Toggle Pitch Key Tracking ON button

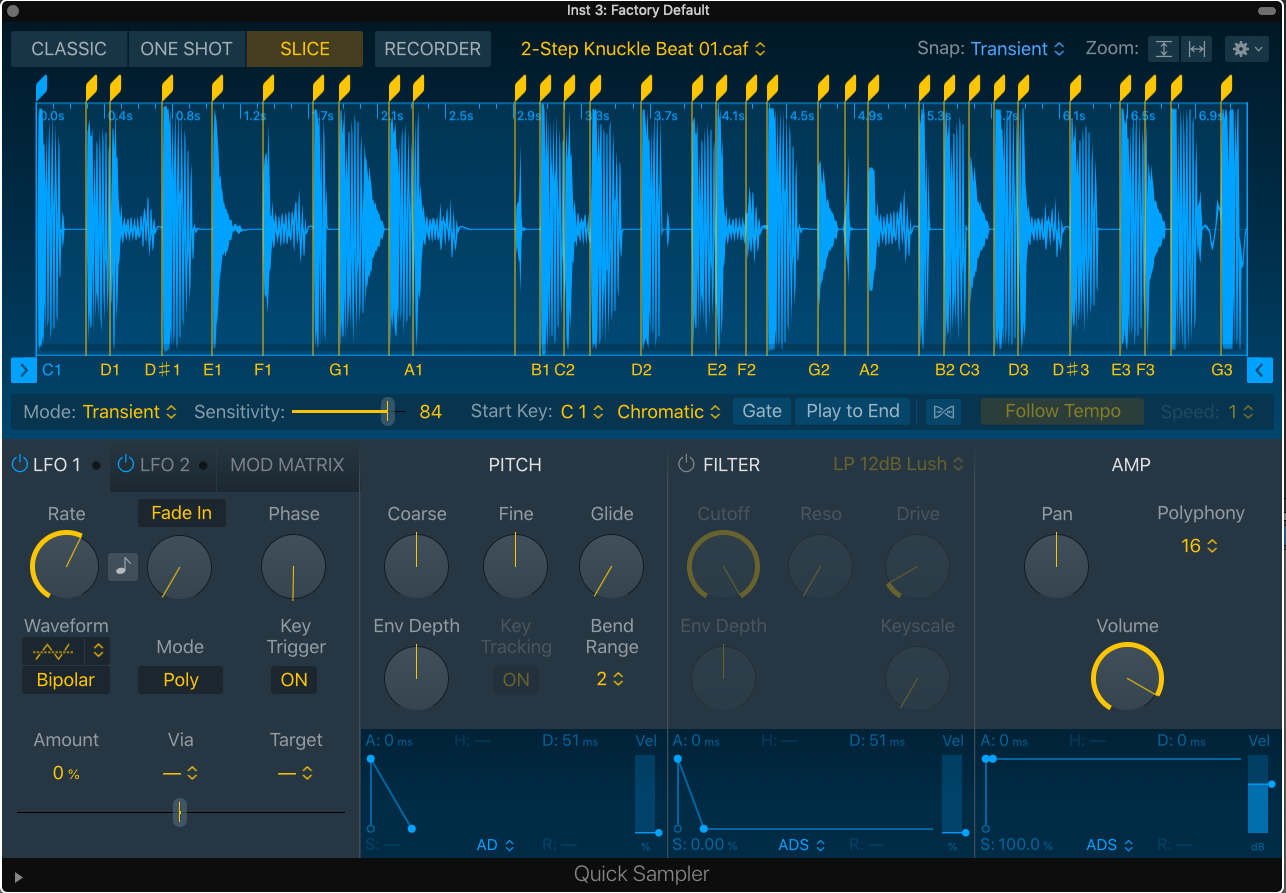pyautogui.click(x=516, y=680)
